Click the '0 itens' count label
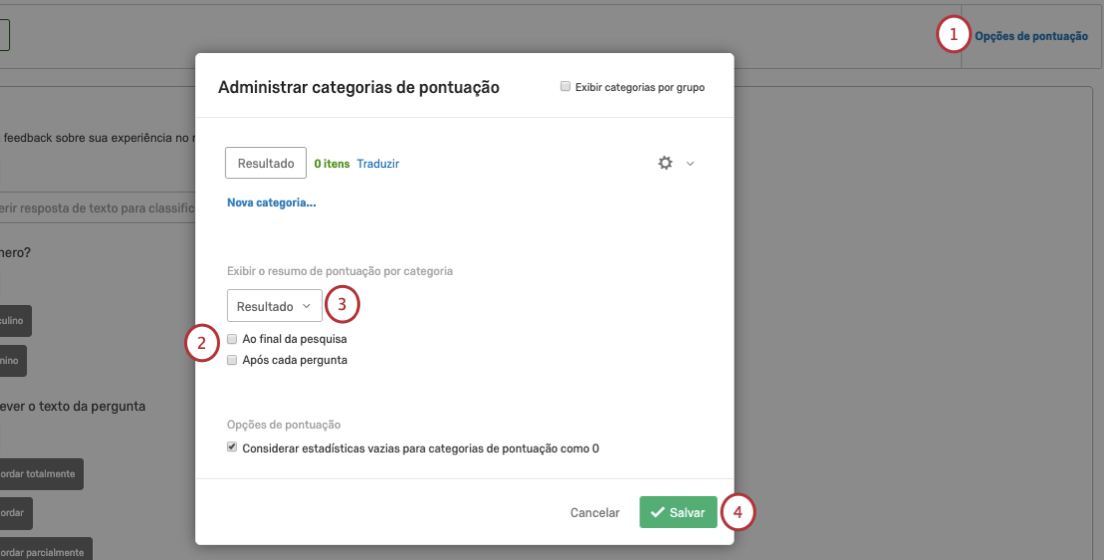Viewport: 1104px width, 560px height. tap(332, 164)
